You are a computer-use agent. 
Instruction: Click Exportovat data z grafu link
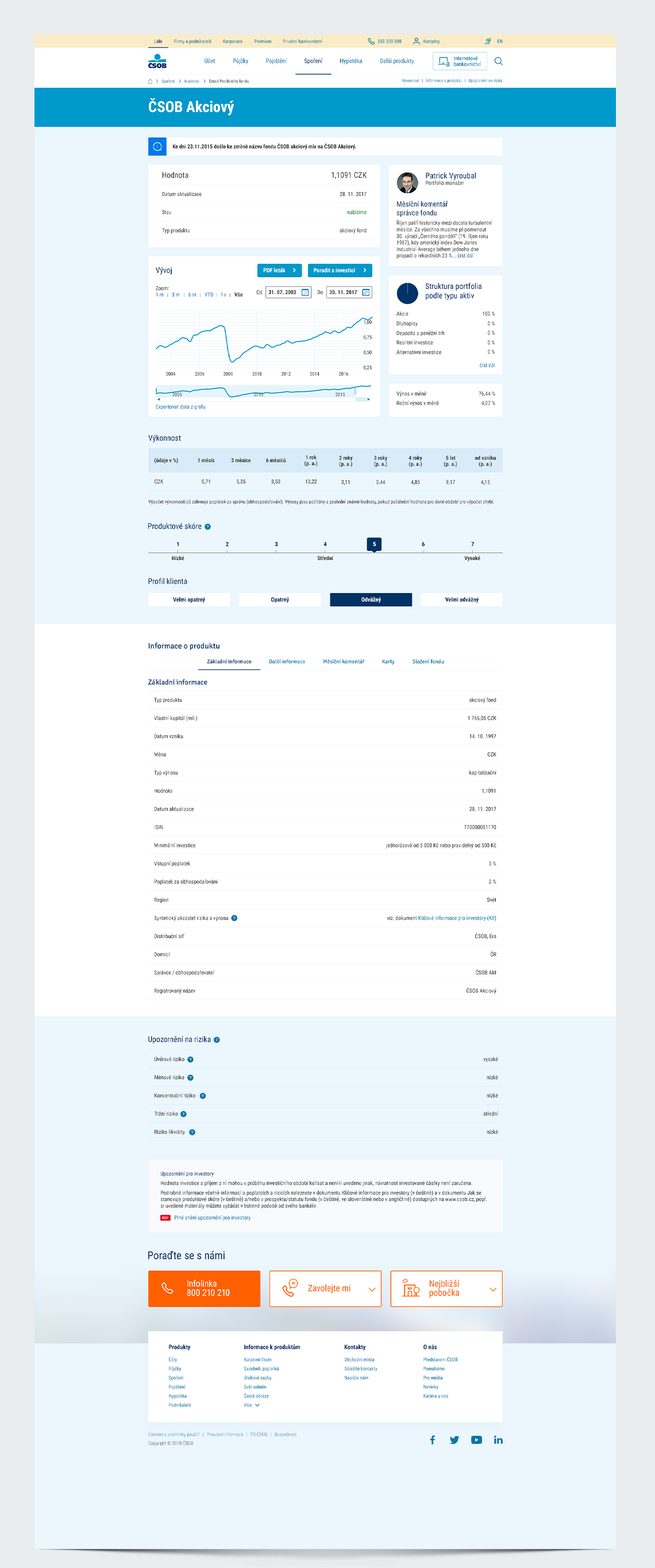pyautogui.click(x=180, y=407)
